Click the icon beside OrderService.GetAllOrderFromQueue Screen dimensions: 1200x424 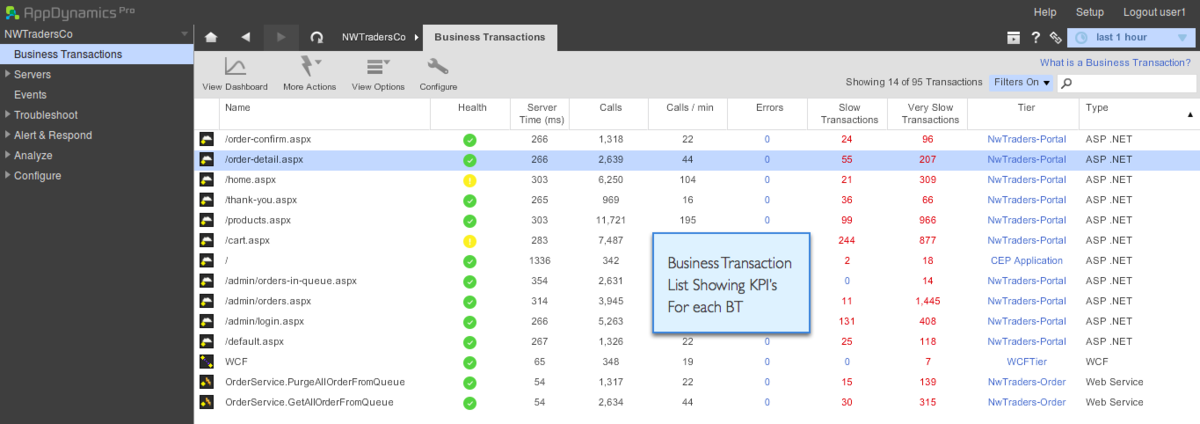click(207, 402)
